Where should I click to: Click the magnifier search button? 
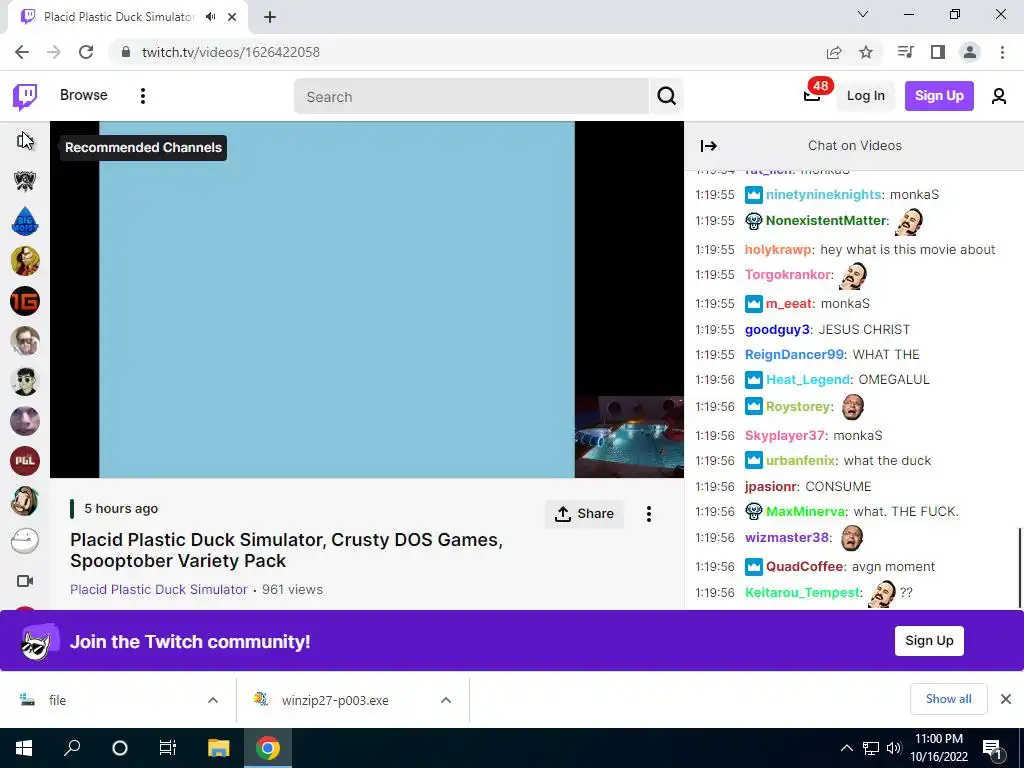(666, 97)
